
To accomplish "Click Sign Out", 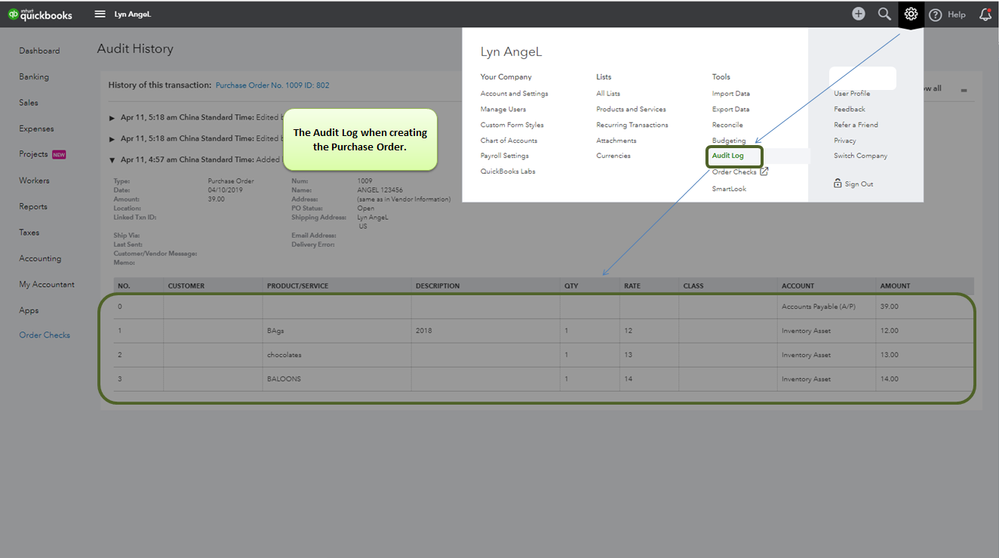I will 859,184.
